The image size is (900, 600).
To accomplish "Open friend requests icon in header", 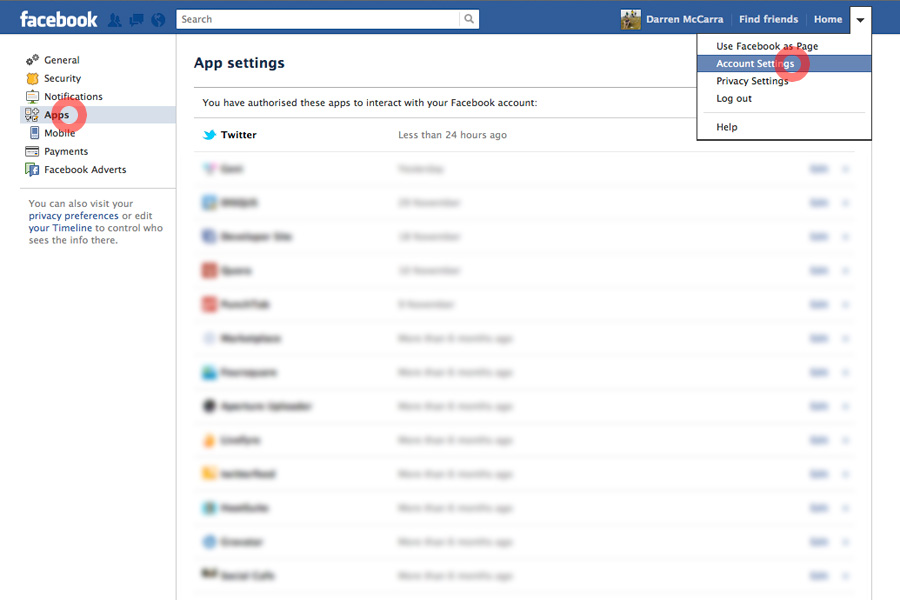I will [115, 19].
